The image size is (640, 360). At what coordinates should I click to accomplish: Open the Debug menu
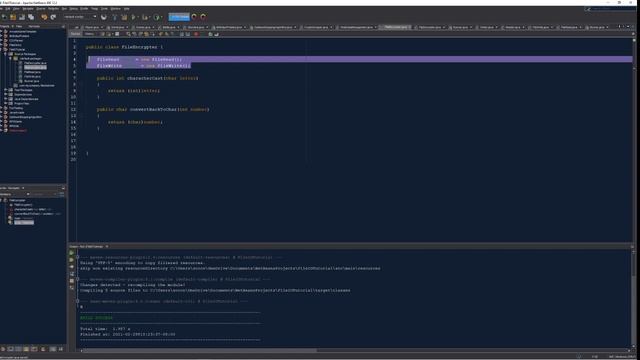[x=73, y=9]
